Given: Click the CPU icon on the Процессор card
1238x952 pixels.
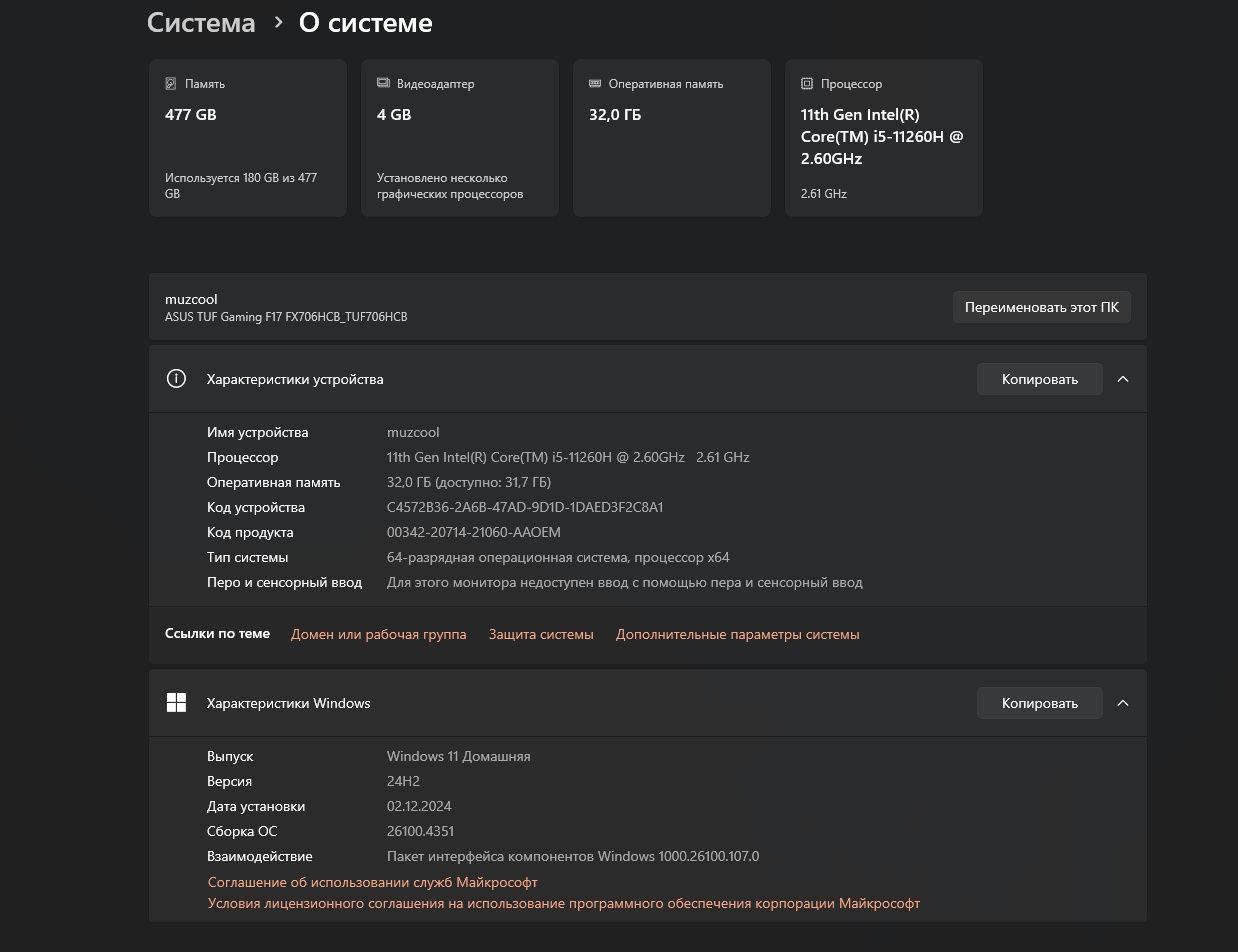Looking at the screenshot, I should click(x=807, y=84).
